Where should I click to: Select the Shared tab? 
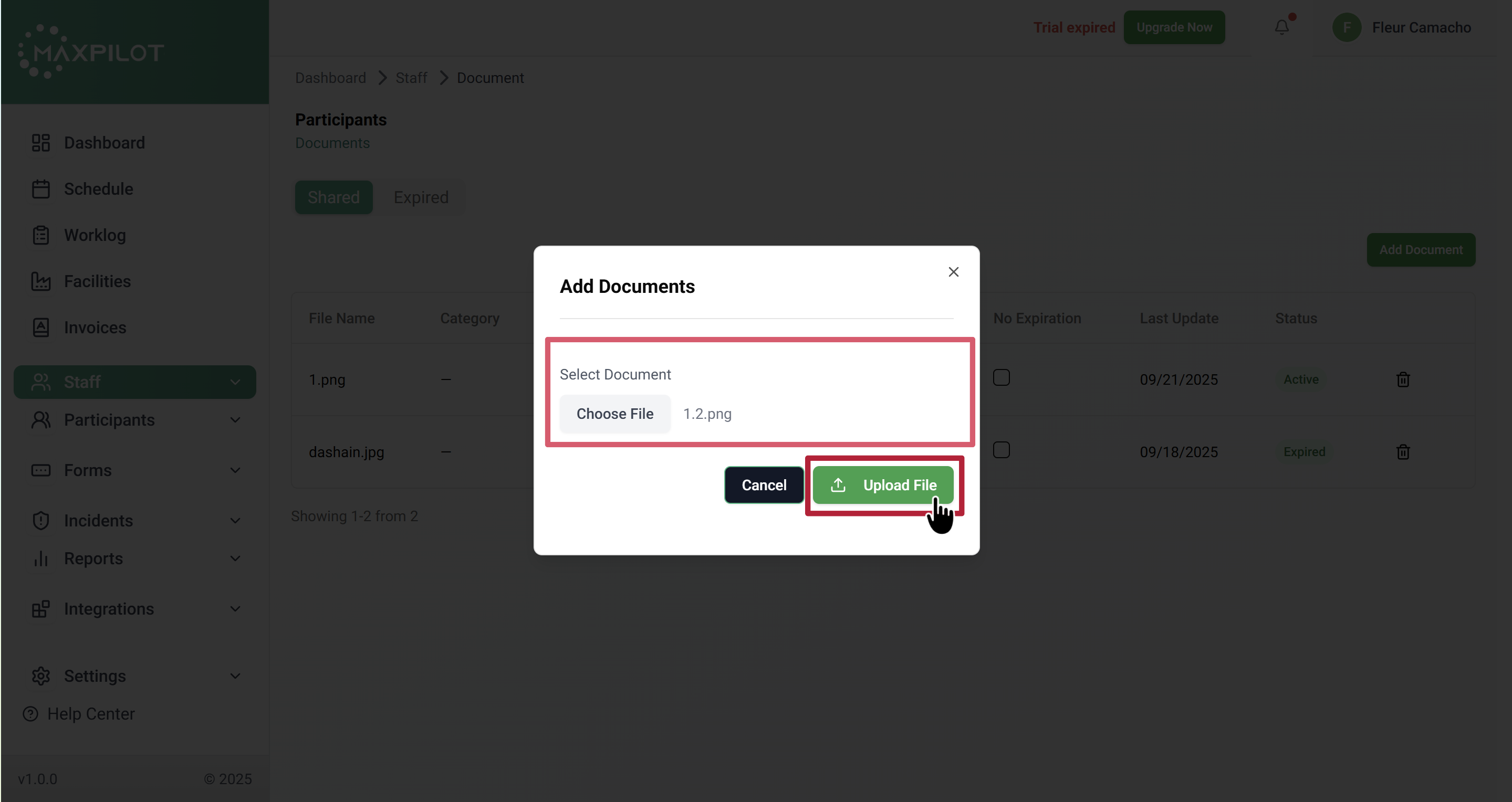pos(333,197)
